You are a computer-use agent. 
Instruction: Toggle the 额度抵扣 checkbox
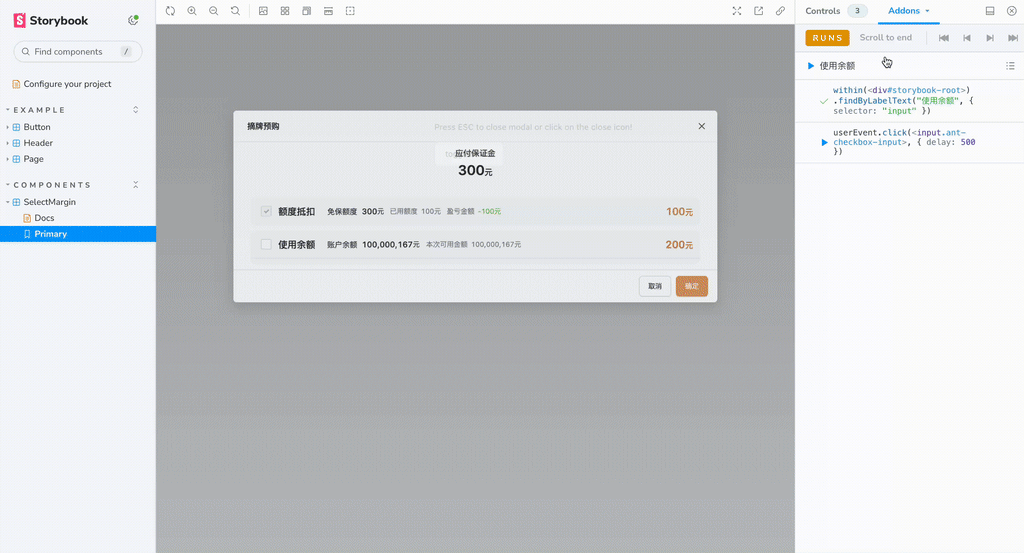(x=266, y=211)
